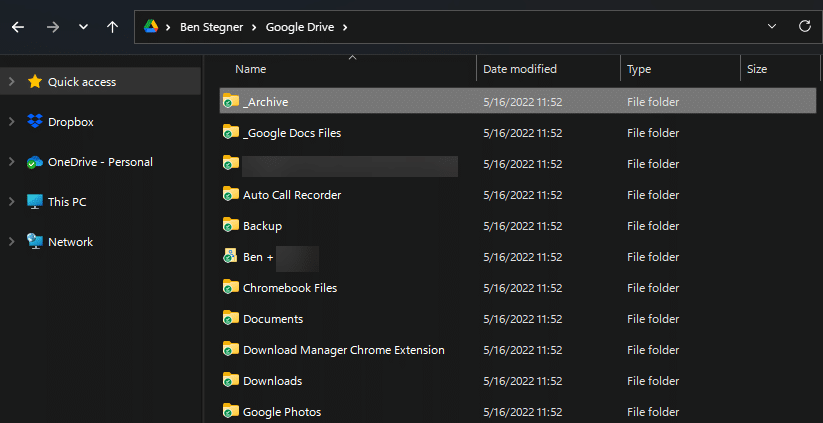Image resolution: width=823 pixels, height=423 pixels.
Task: Open This PC in navigation pane
Action: point(67,202)
